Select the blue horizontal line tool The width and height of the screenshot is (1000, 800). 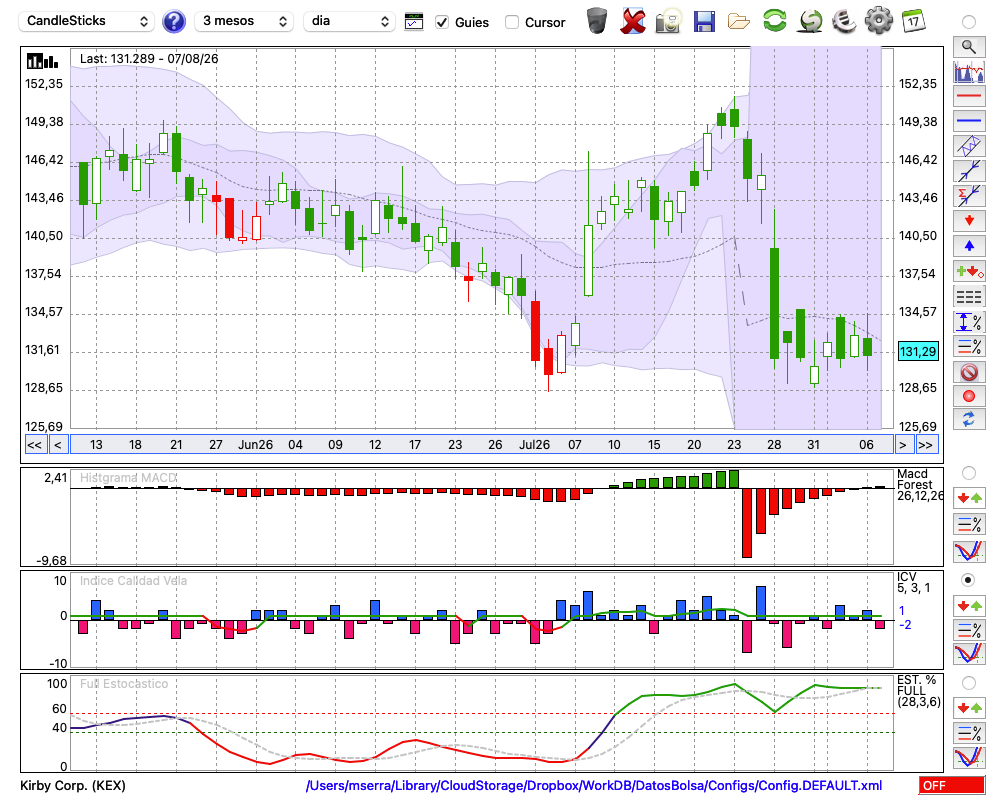point(969,120)
